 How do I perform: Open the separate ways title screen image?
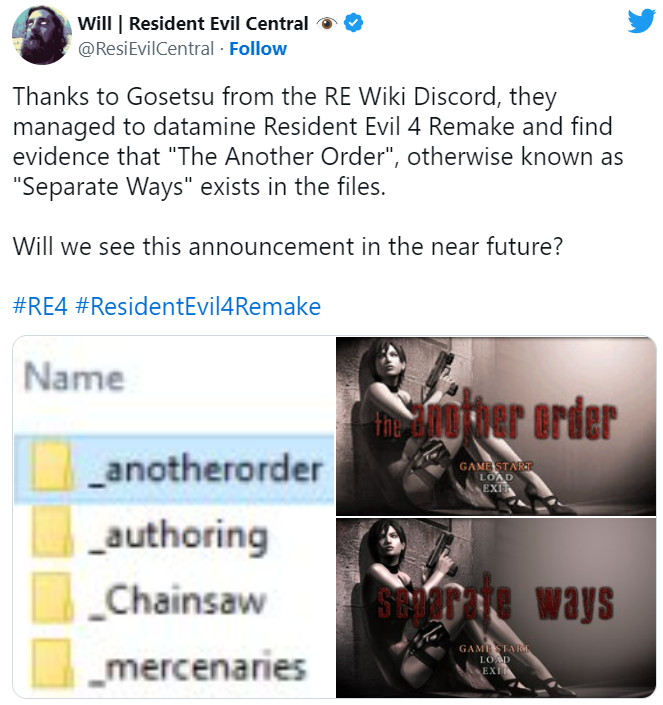(496, 608)
